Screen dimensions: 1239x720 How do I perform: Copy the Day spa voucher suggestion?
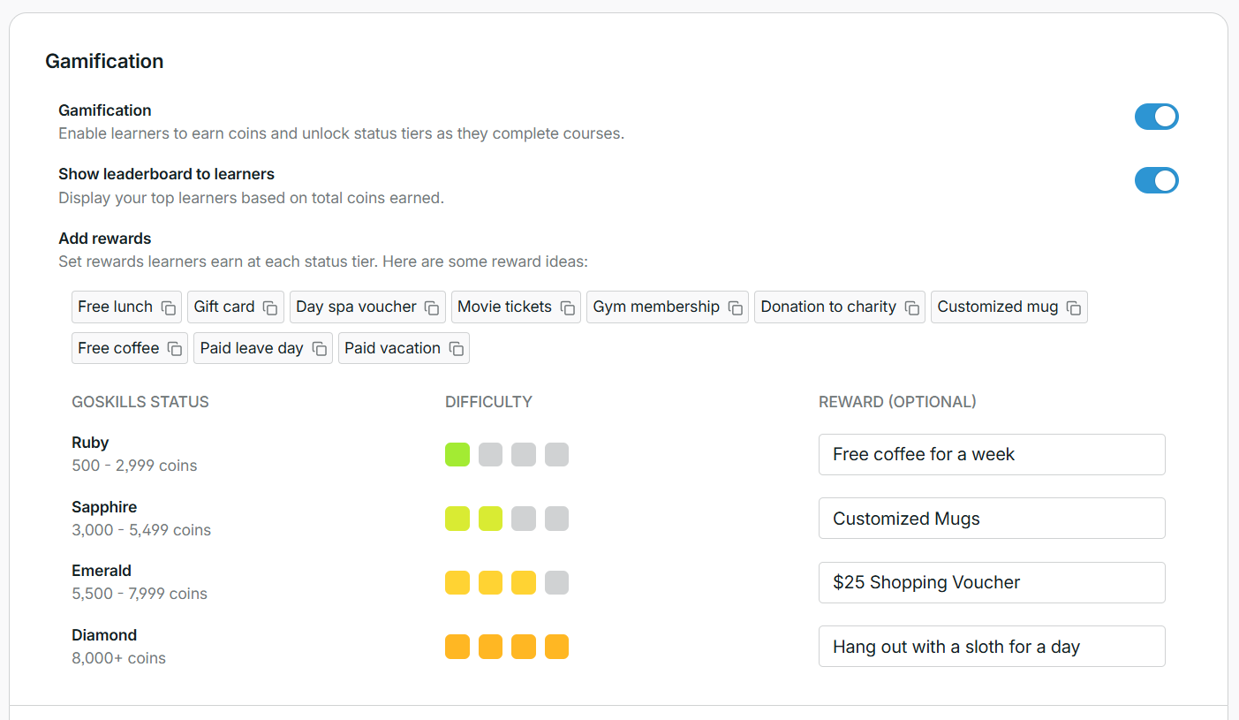[x=431, y=307]
